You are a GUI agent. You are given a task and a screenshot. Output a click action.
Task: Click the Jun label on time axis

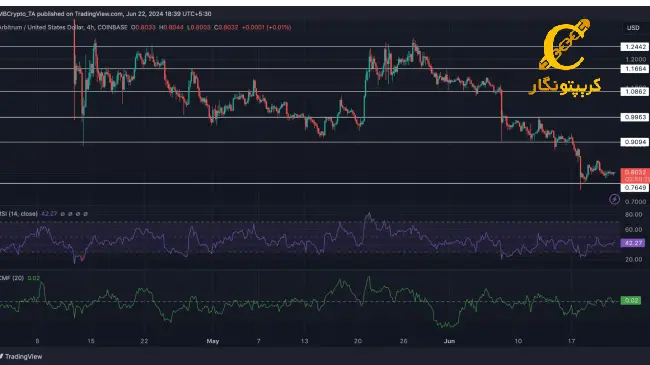pos(449,341)
